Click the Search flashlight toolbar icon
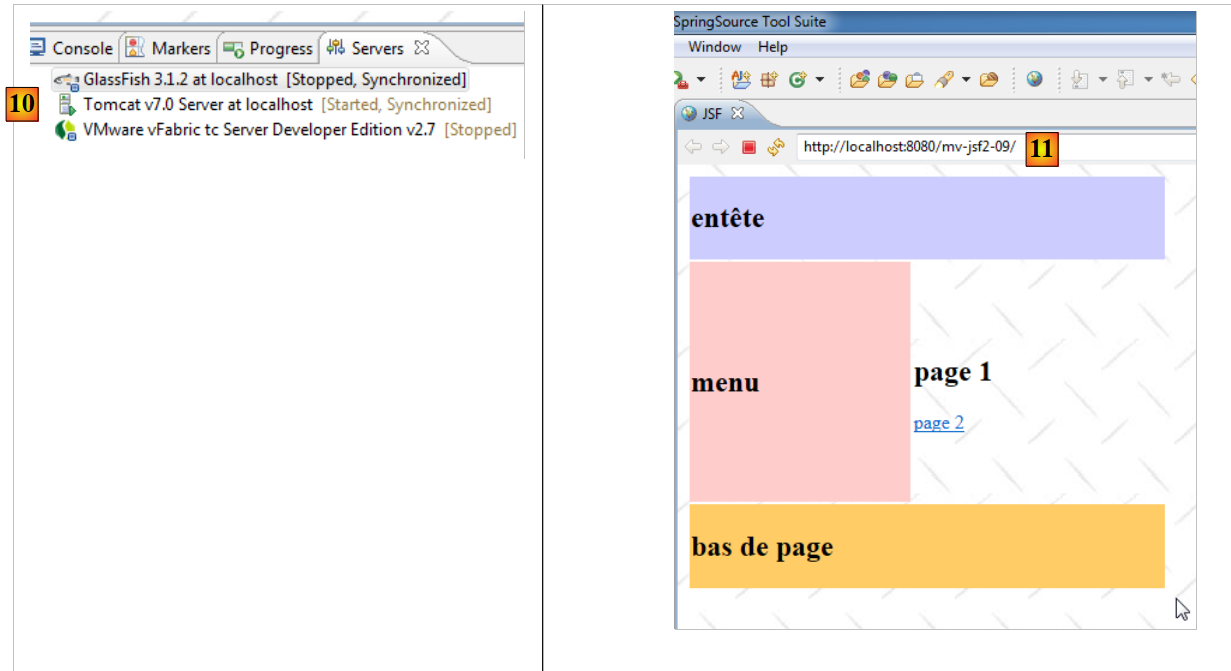1231x671 pixels. 942,80
